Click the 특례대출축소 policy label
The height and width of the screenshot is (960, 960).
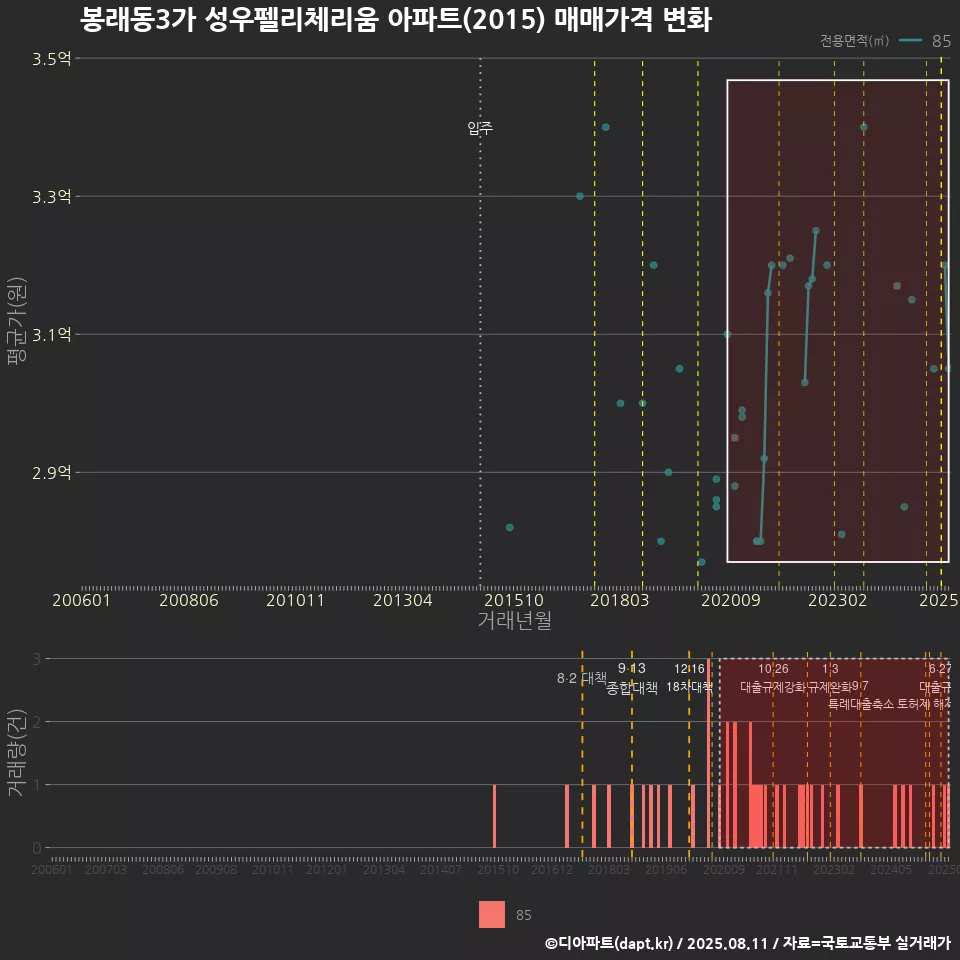point(861,704)
